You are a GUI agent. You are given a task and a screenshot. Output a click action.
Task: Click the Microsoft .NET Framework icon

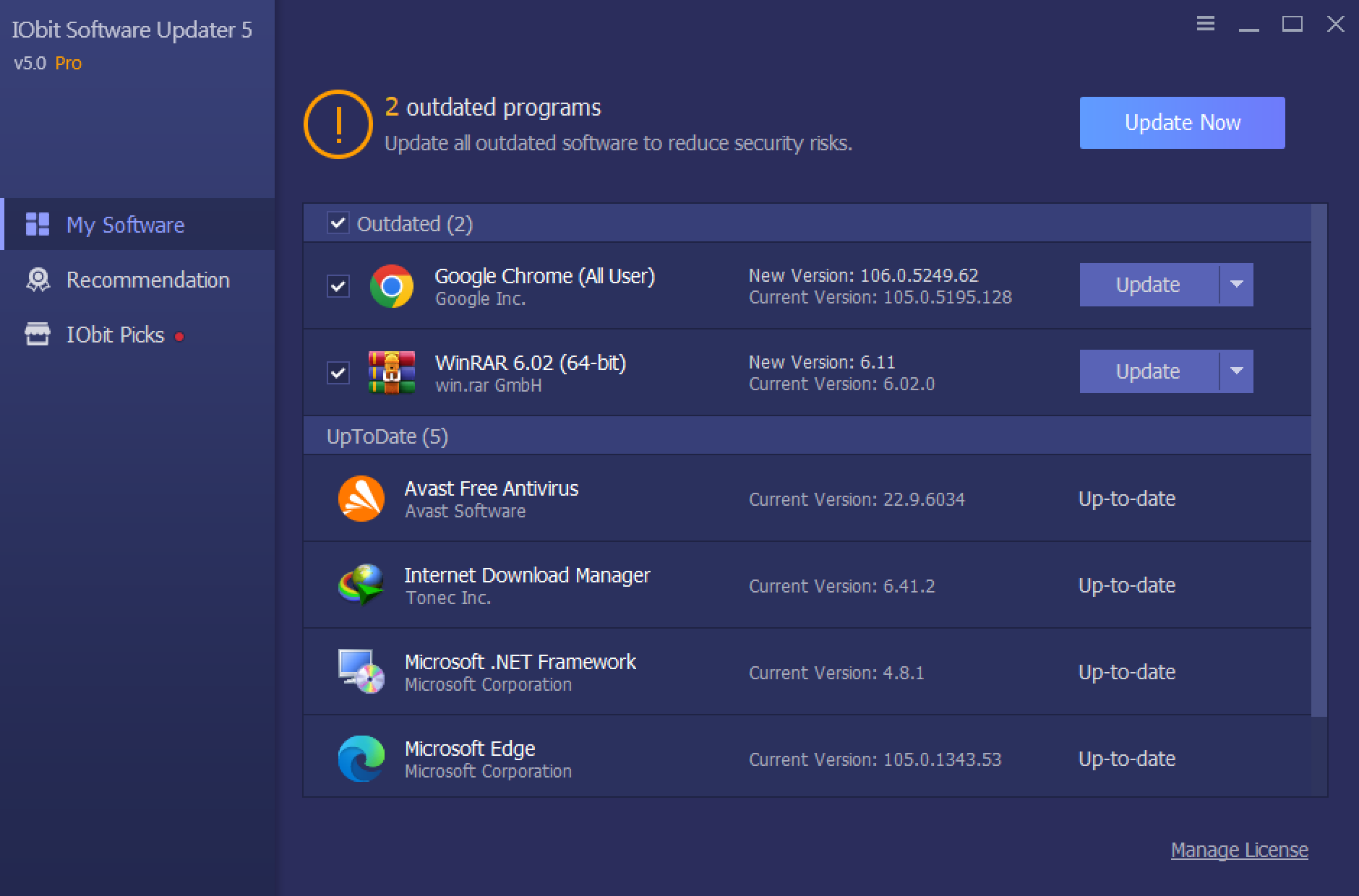point(361,672)
